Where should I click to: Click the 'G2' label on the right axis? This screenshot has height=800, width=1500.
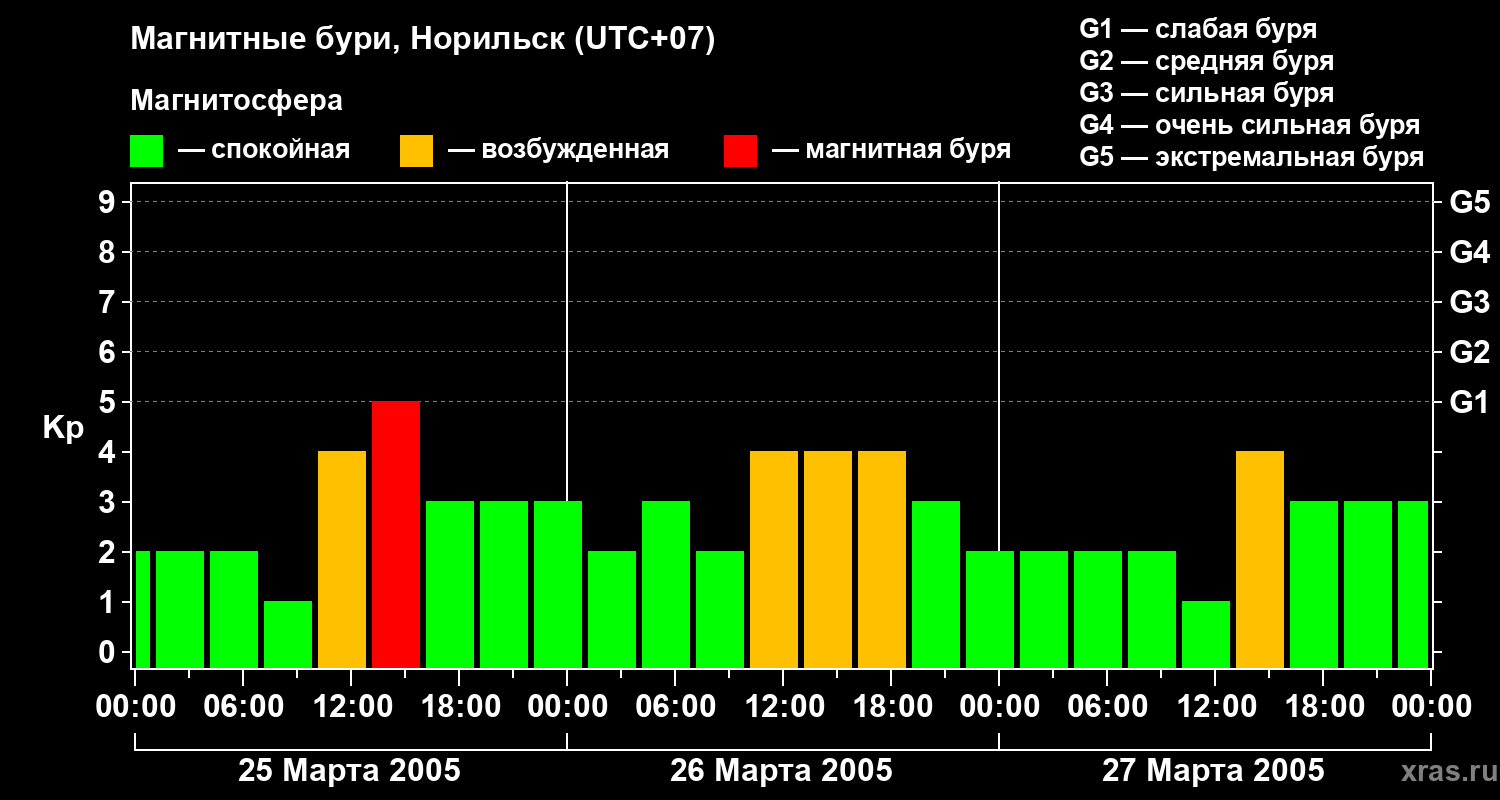(1469, 352)
